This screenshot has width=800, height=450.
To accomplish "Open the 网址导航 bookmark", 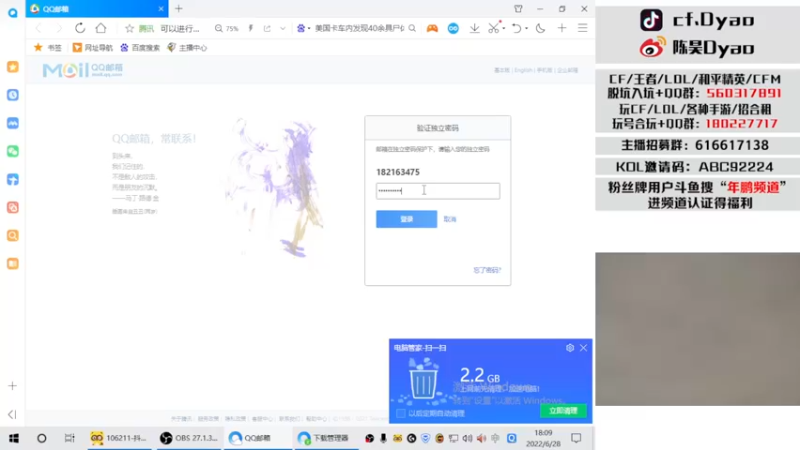I will click(92, 47).
